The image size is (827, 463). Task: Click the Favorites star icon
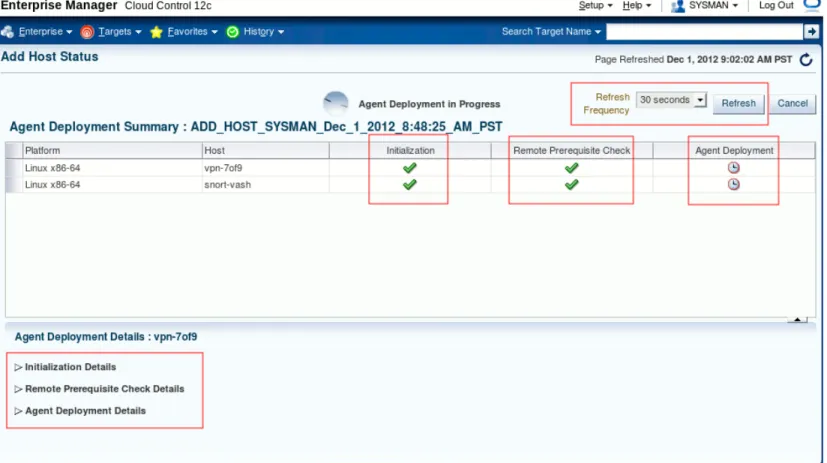pyautogui.click(x=156, y=32)
